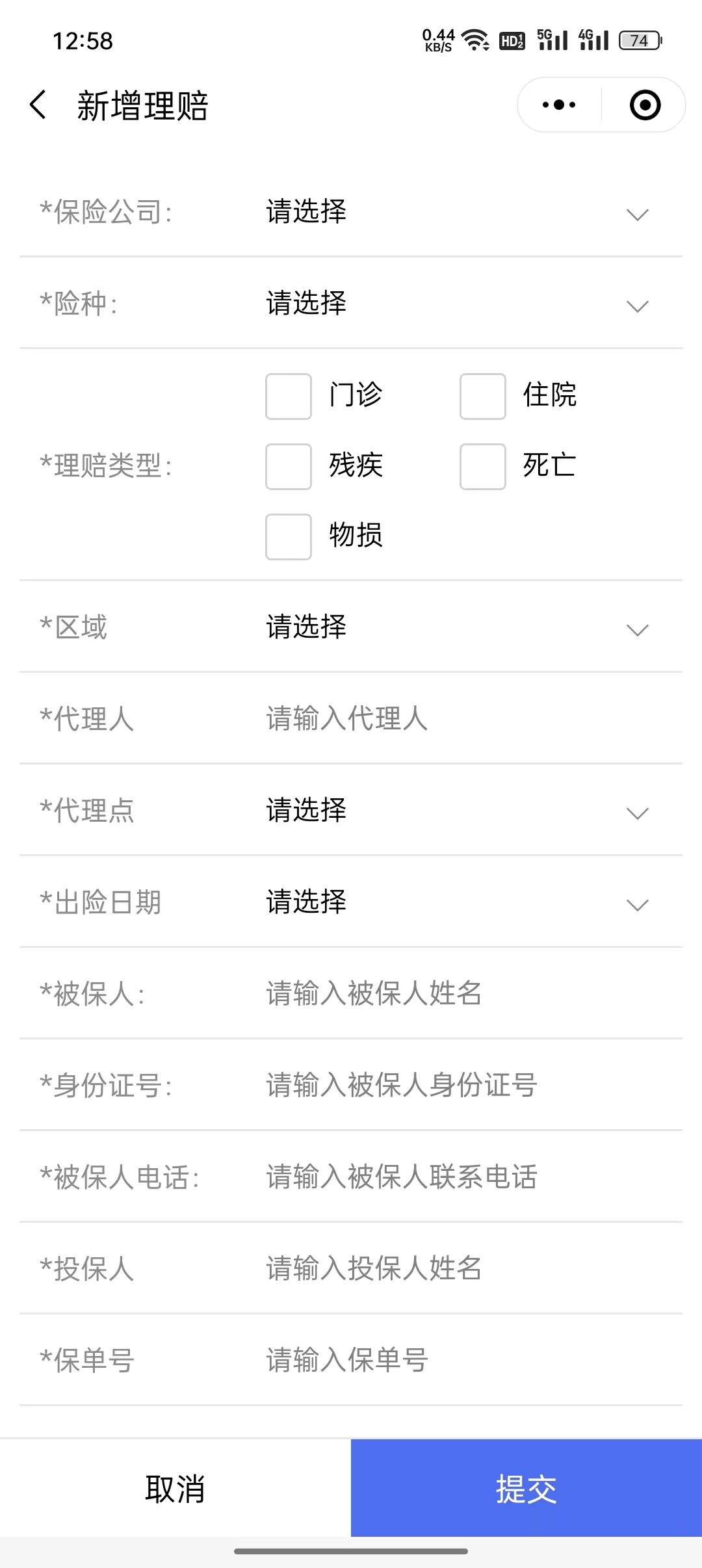Click the 提交 submit button
Viewport: 702px width, 1568px height.
click(x=526, y=1488)
